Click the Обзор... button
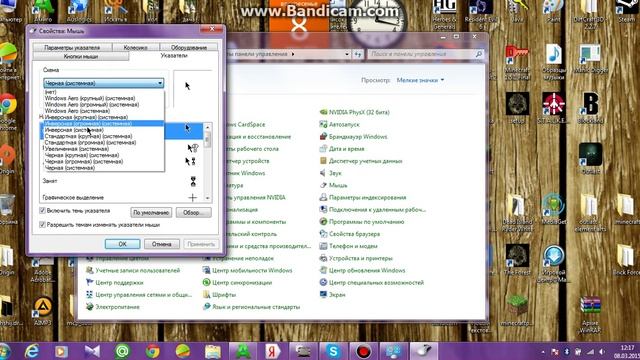This screenshot has height=360, width=640. (x=193, y=213)
